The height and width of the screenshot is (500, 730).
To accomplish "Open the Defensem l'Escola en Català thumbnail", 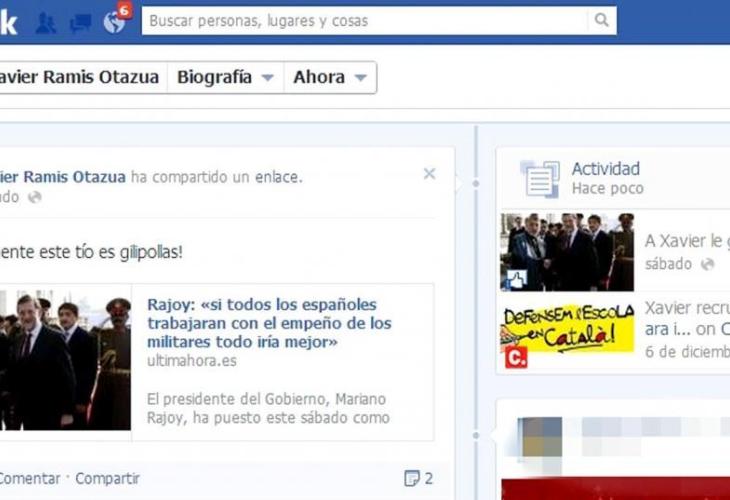I will (567, 335).
